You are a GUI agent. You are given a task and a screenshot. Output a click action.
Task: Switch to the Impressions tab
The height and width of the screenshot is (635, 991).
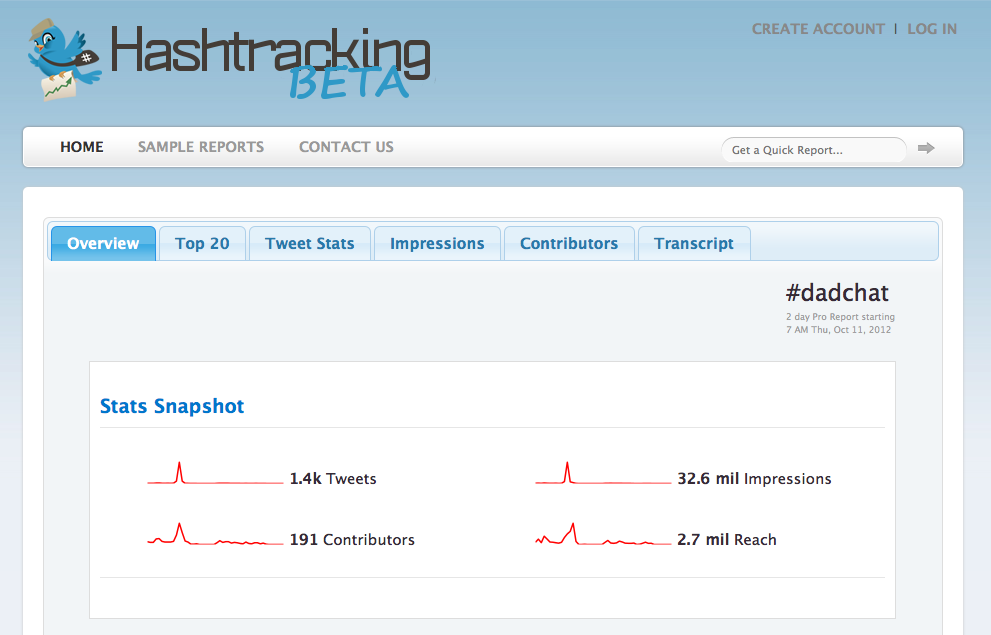pyautogui.click(x=437, y=243)
